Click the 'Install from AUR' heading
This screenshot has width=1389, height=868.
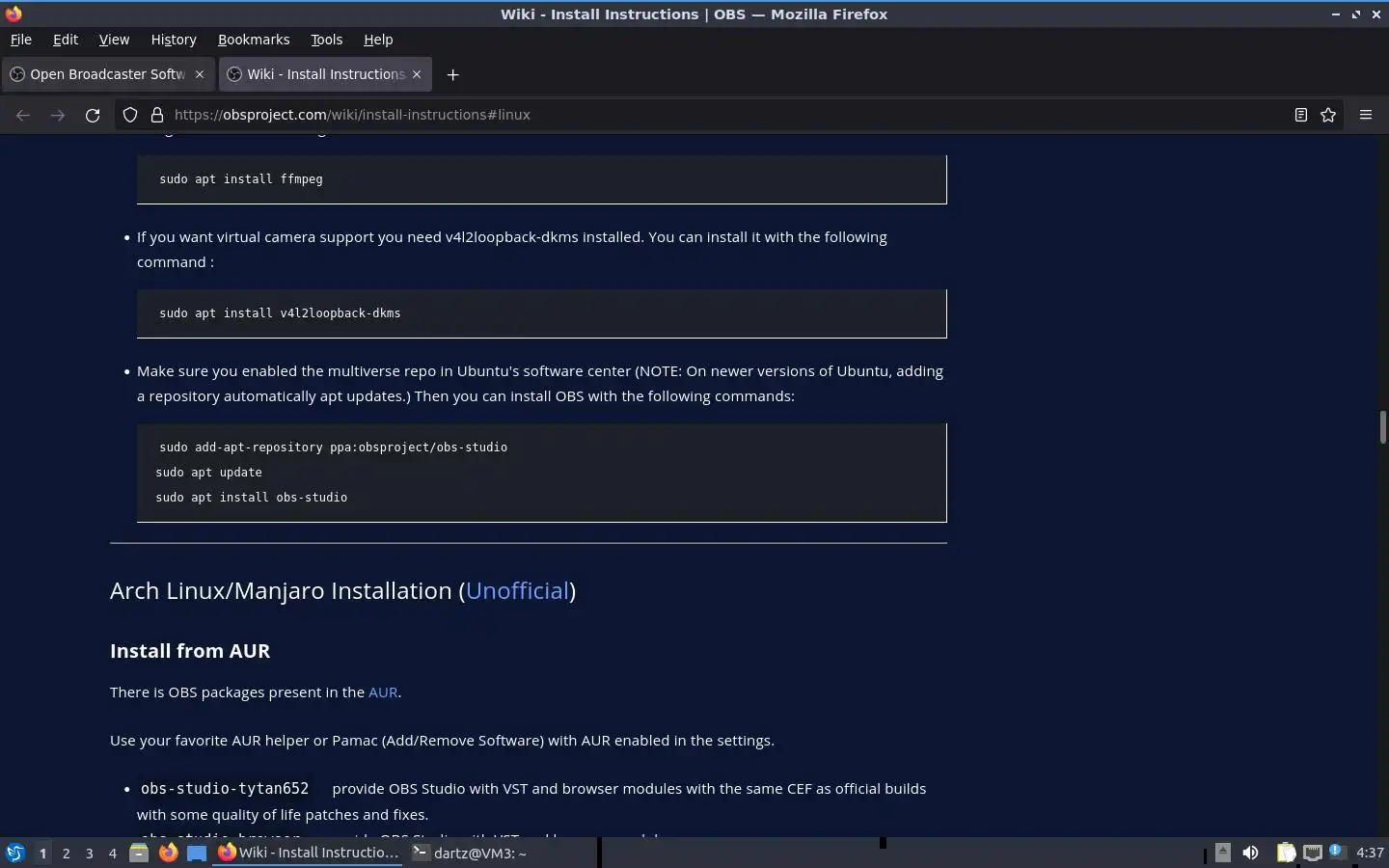pos(190,651)
